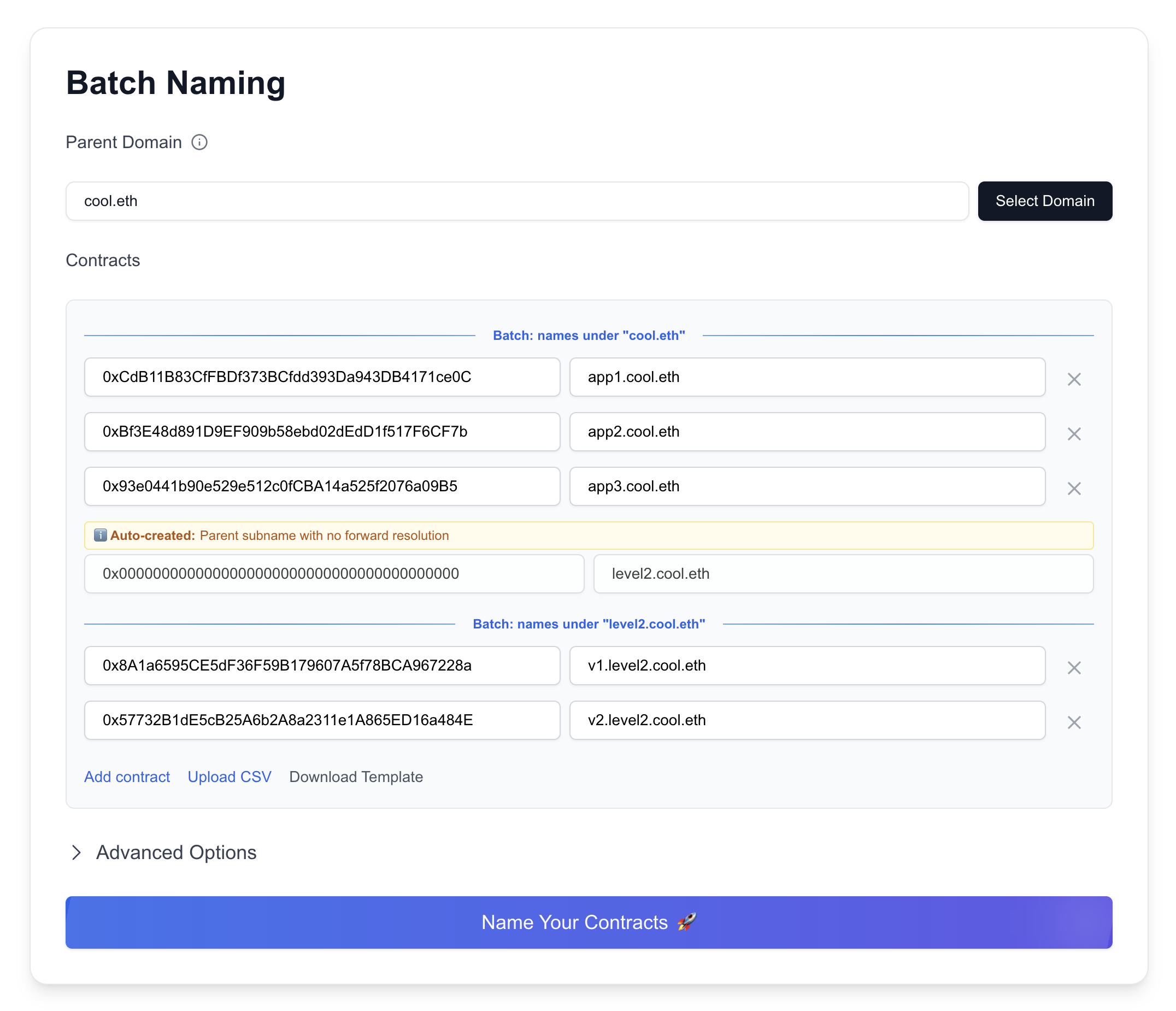Select the 0xCdB11B83 contract address field
The image size is (1176, 1011).
coord(322,377)
